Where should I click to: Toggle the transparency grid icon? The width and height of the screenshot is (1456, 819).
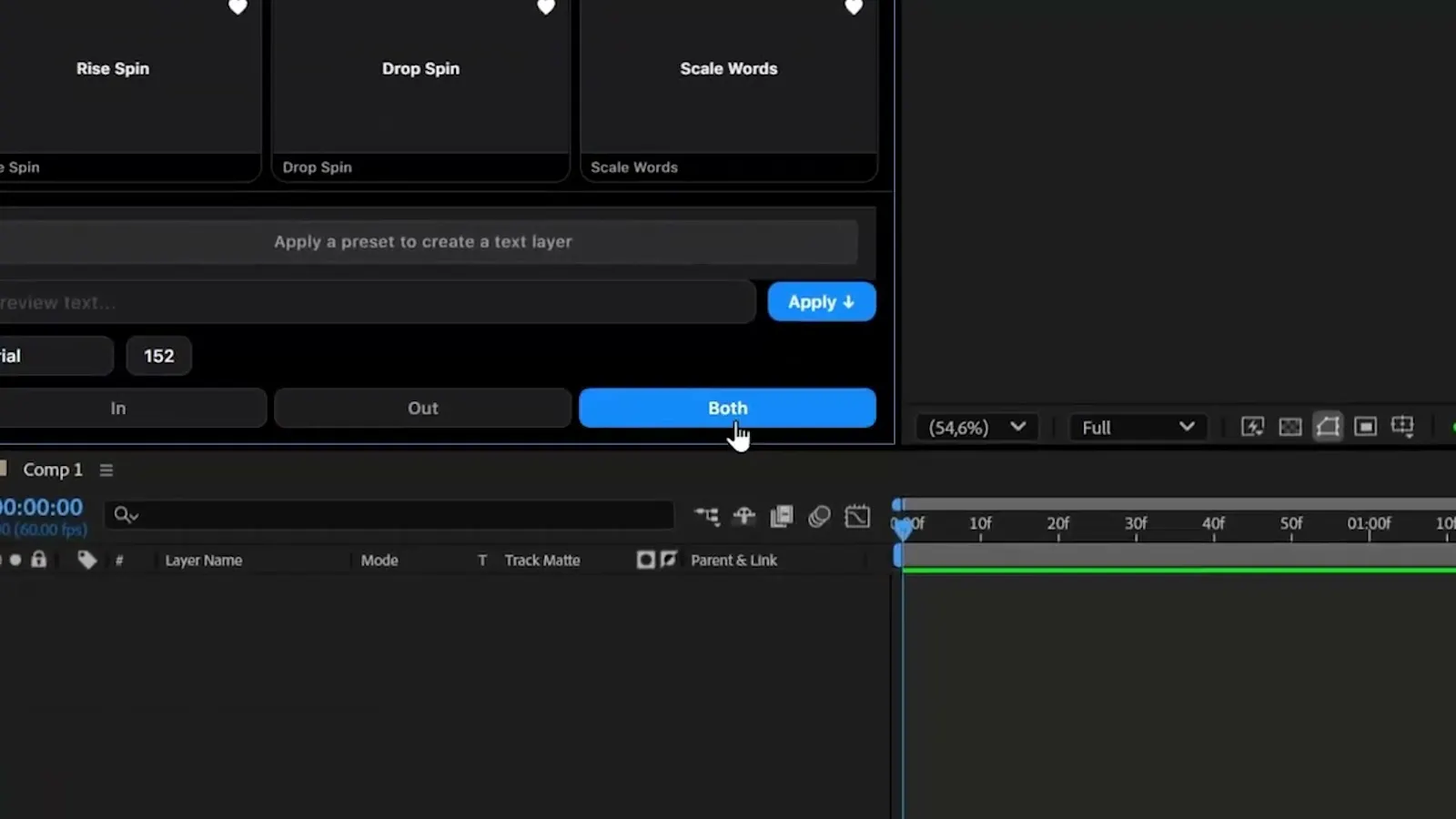coord(1290,427)
